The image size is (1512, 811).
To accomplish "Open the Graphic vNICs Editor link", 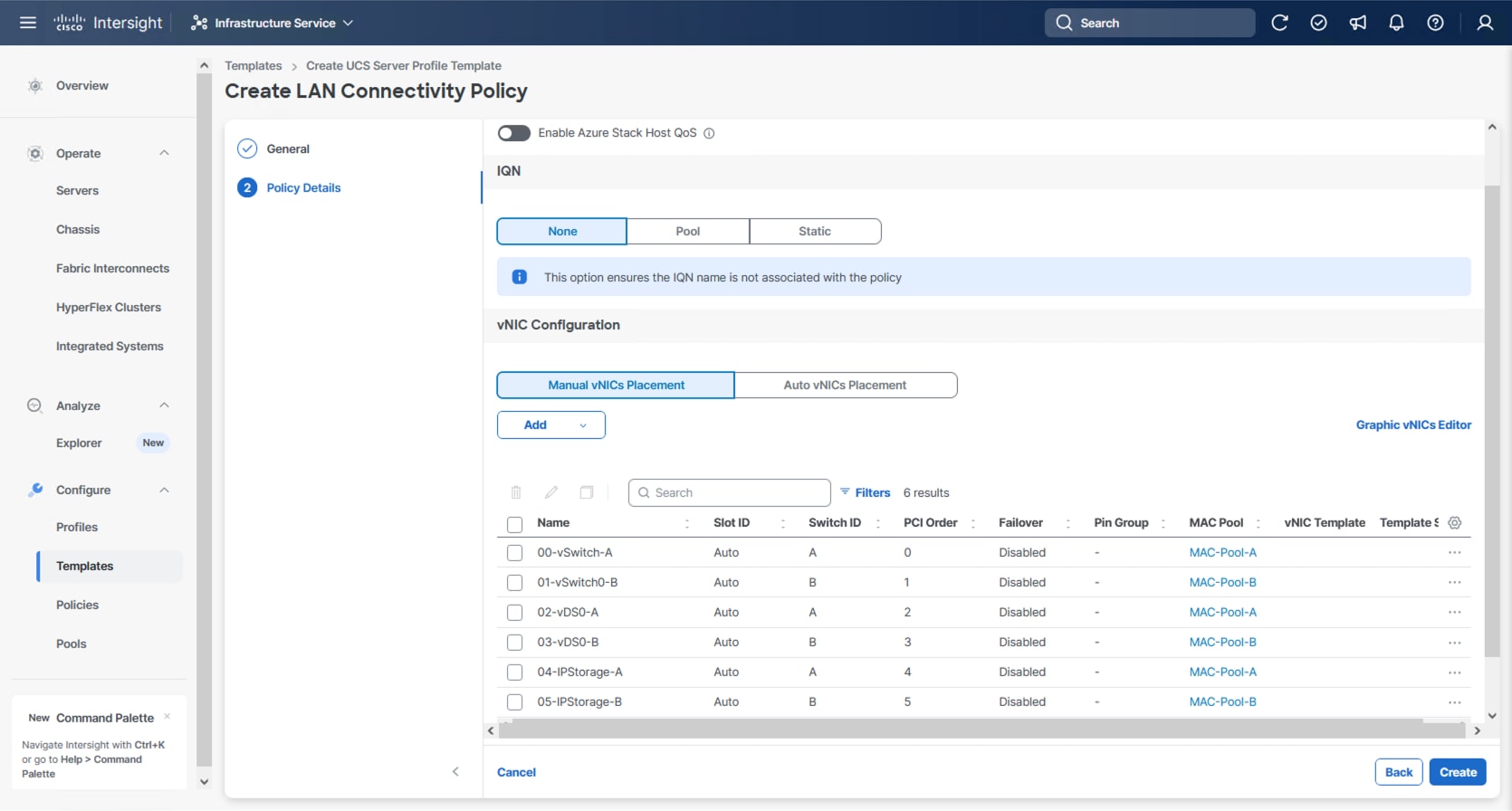I will point(1412,425).
